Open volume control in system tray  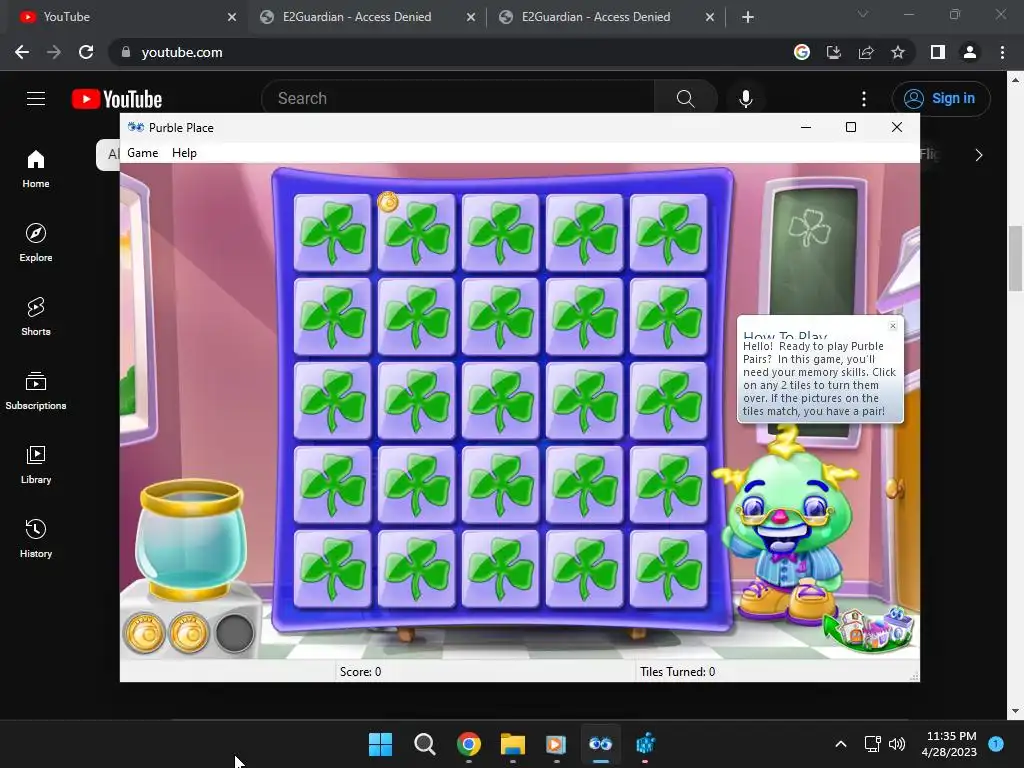pyautogui.click(x=897, y=744)
